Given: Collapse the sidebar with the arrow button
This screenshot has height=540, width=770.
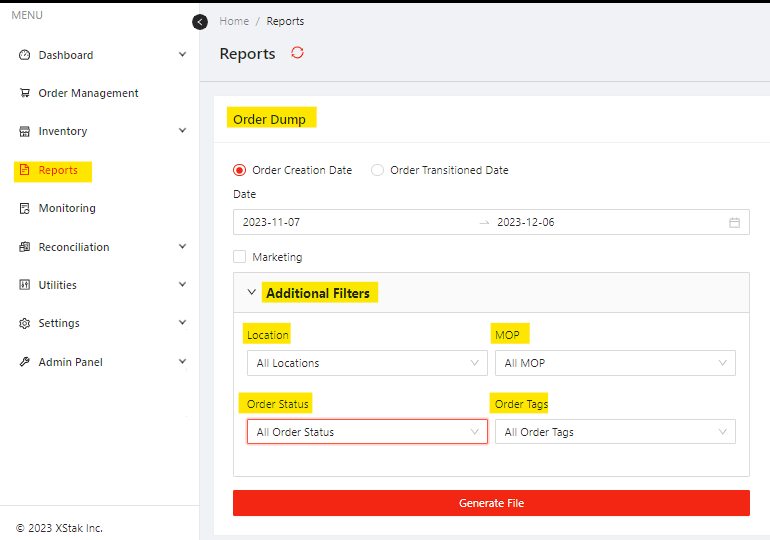Looking at the screenshot, I should (x=200, y=21).
